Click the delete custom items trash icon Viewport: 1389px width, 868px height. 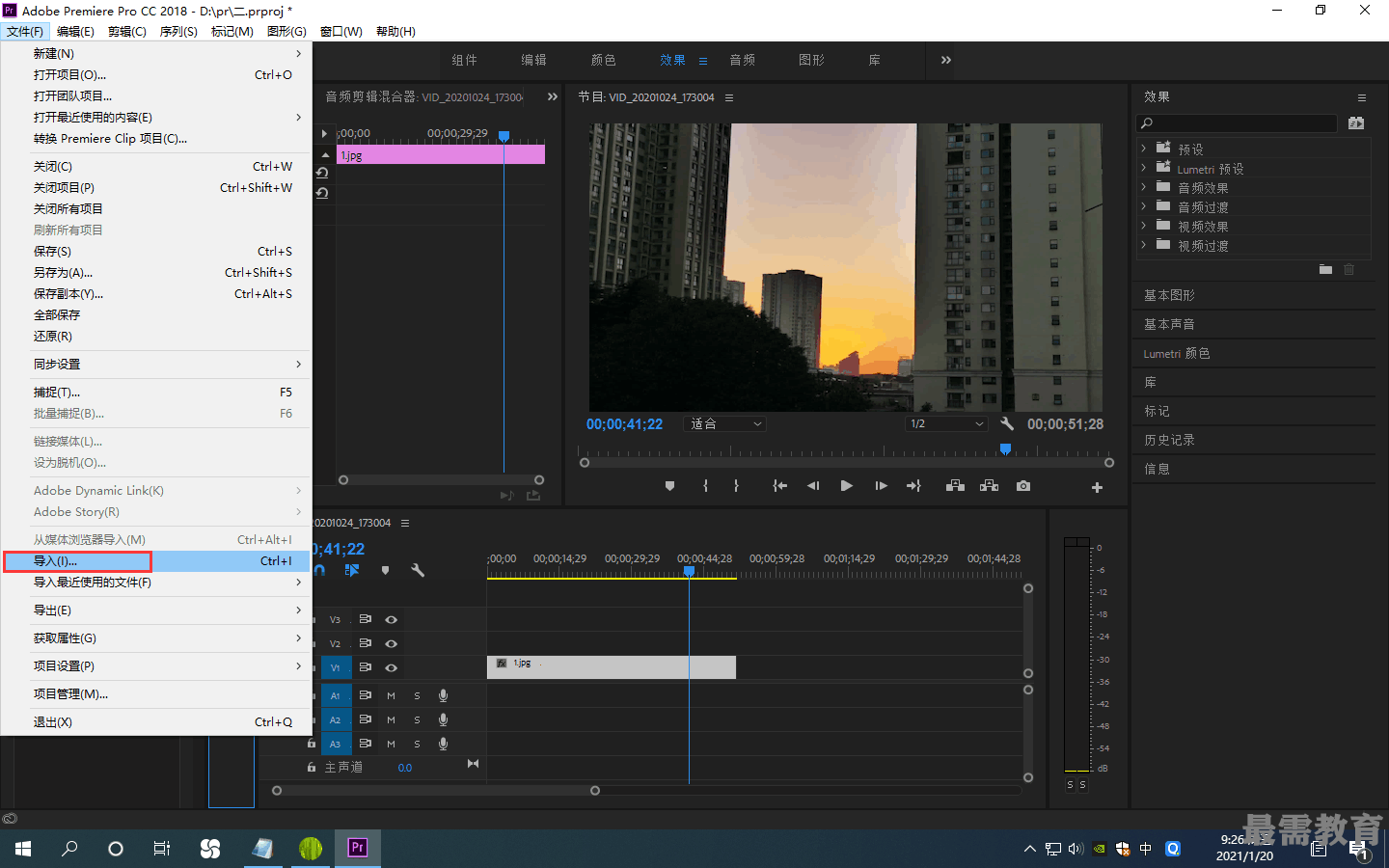tap(1349, 270)
